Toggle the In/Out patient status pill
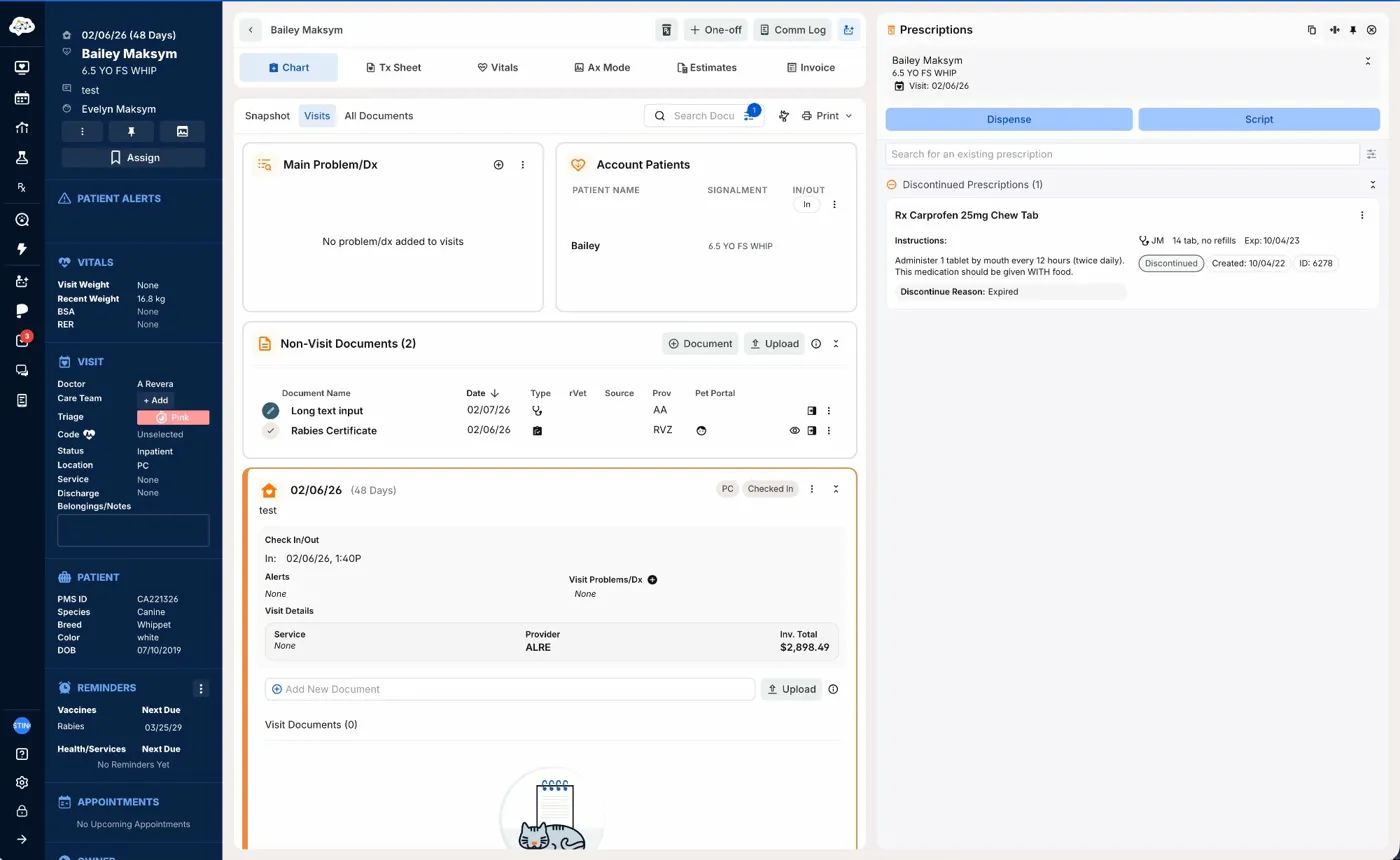Image resolution: width=1400 pixels, height=860 pixels. (806, 204)
